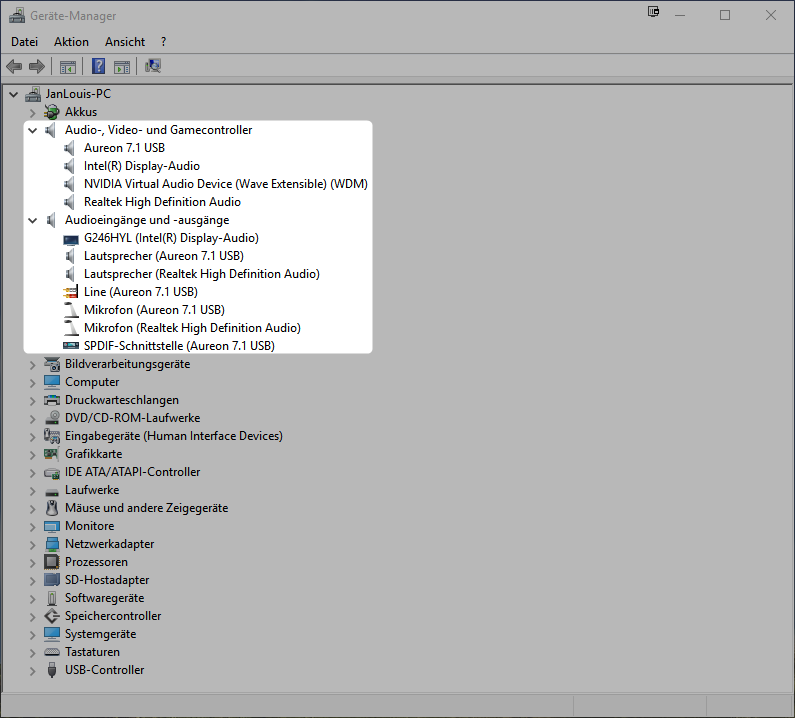Open the Ansicht menu
795x718 pixels.
click(x=125, y=42)
